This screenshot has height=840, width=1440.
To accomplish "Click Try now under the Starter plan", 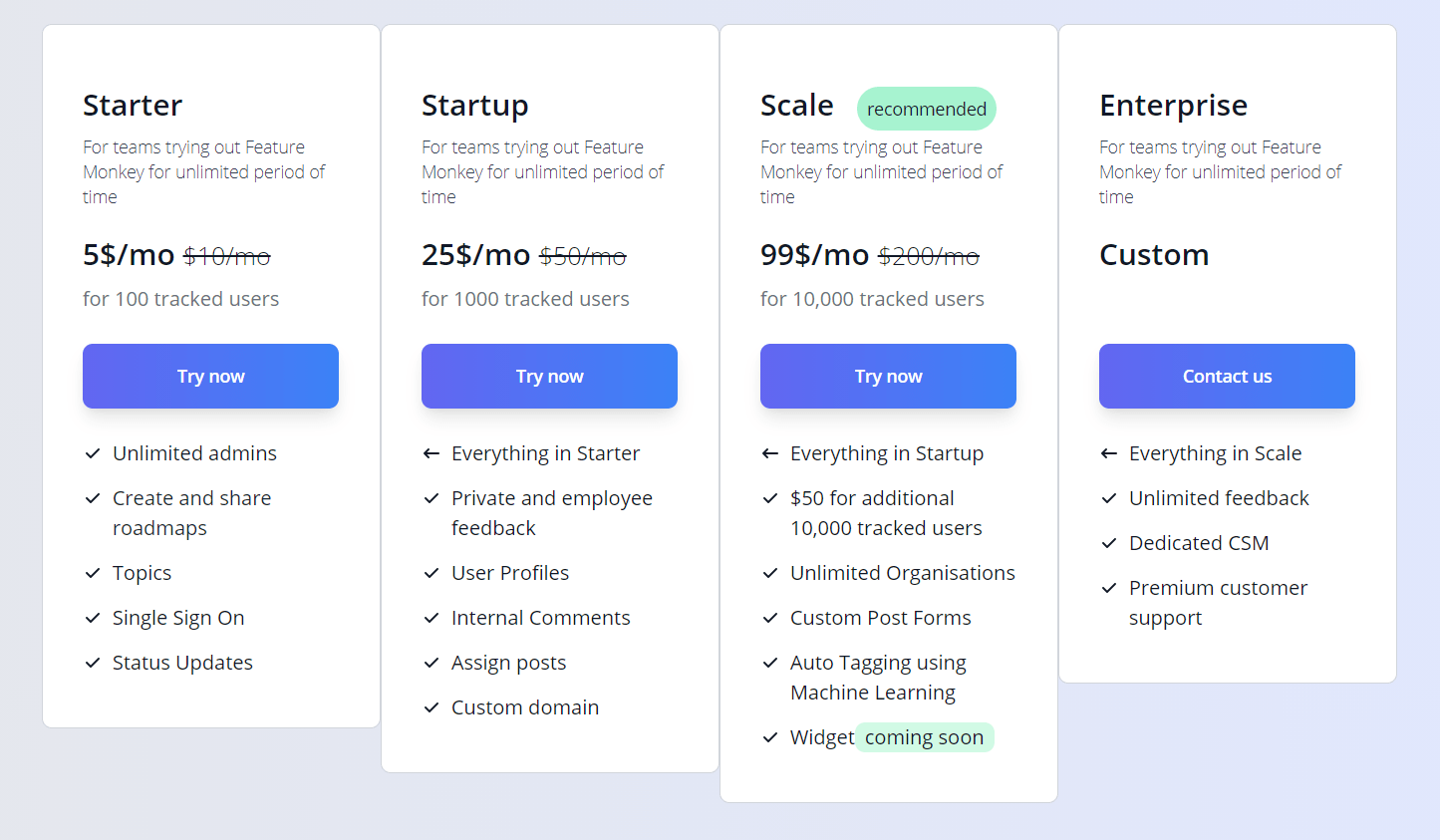I will click(x=210, y=376).
